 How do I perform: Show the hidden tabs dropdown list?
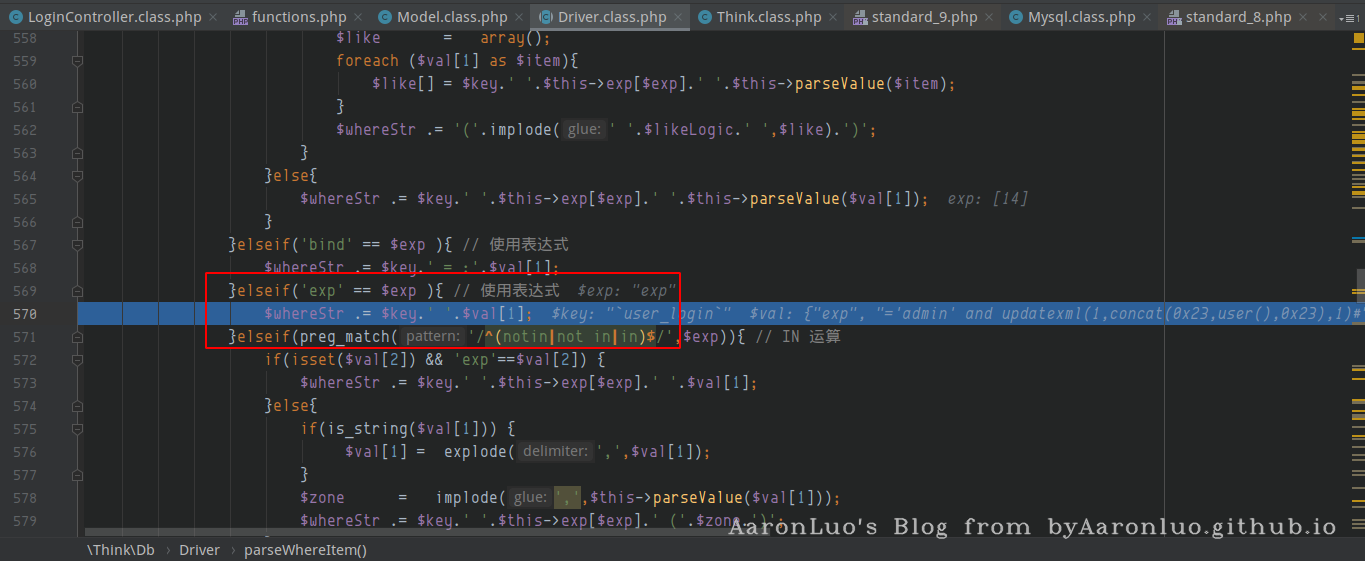pos(1347,17)
